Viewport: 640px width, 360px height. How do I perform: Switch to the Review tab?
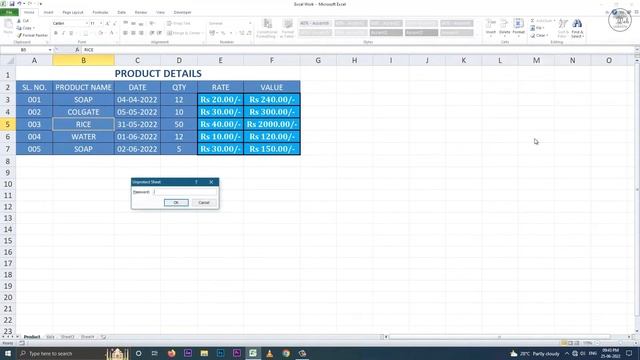click(x=140, y=12)
